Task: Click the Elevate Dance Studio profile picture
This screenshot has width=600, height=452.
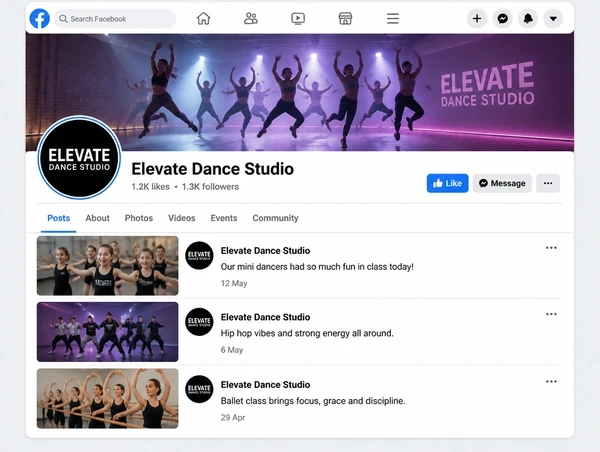Action: (x=79, y=157)
